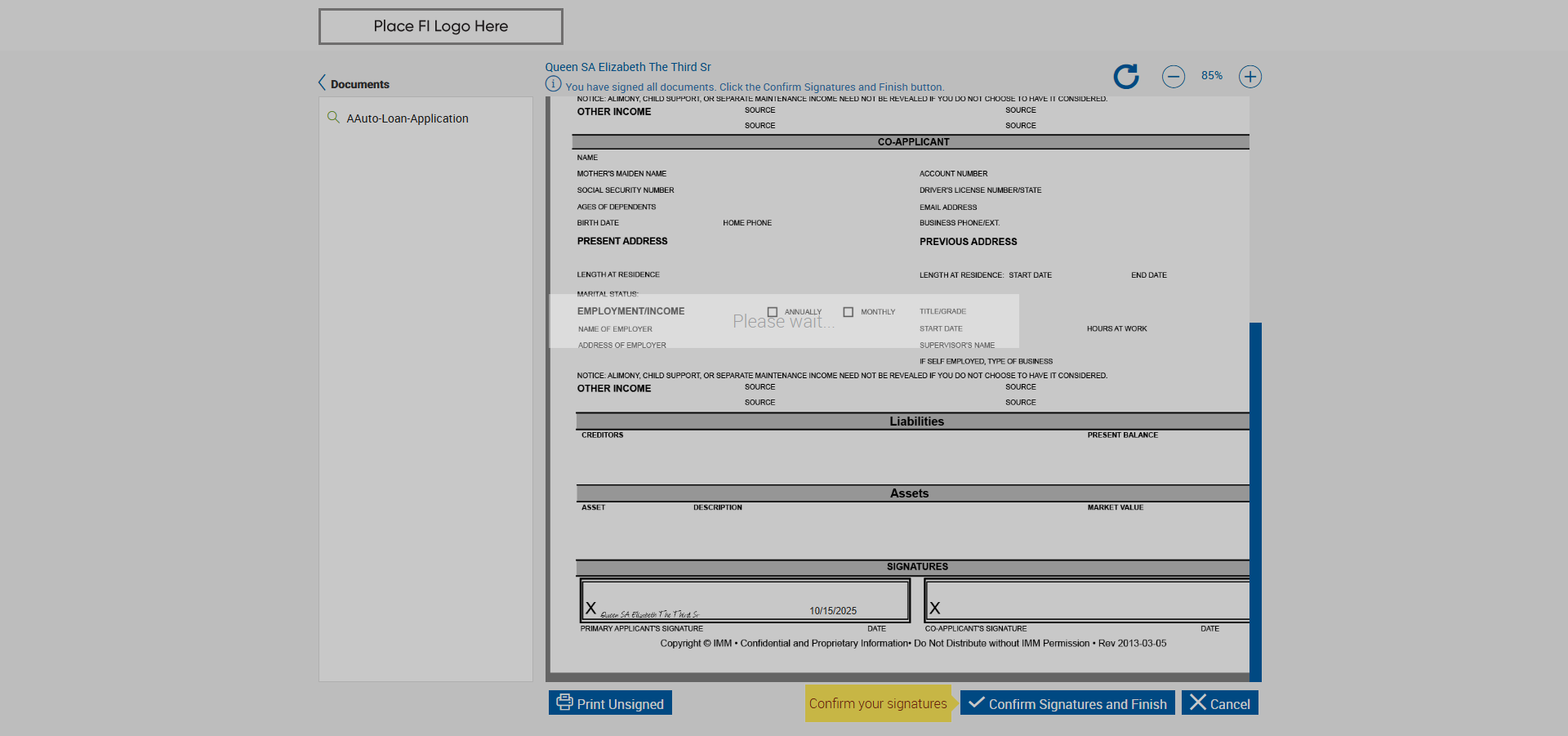Click the MARKET VALUE column heading
Image resolution: width=1568 pixels, height=736 pixels.
[1116, 508]
